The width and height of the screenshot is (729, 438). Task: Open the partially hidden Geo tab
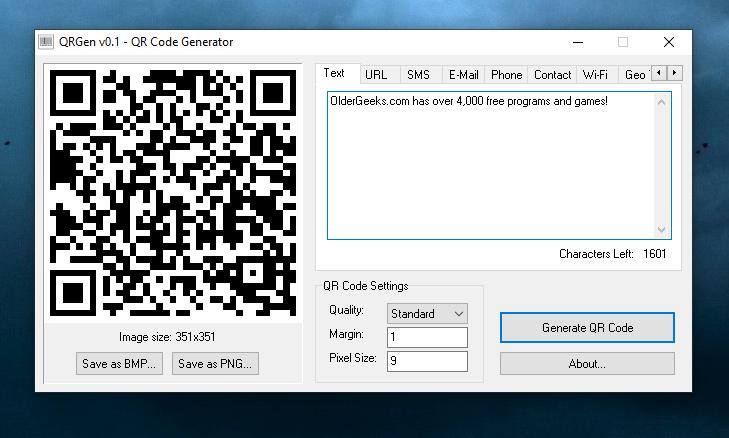(x=635, y=74)
